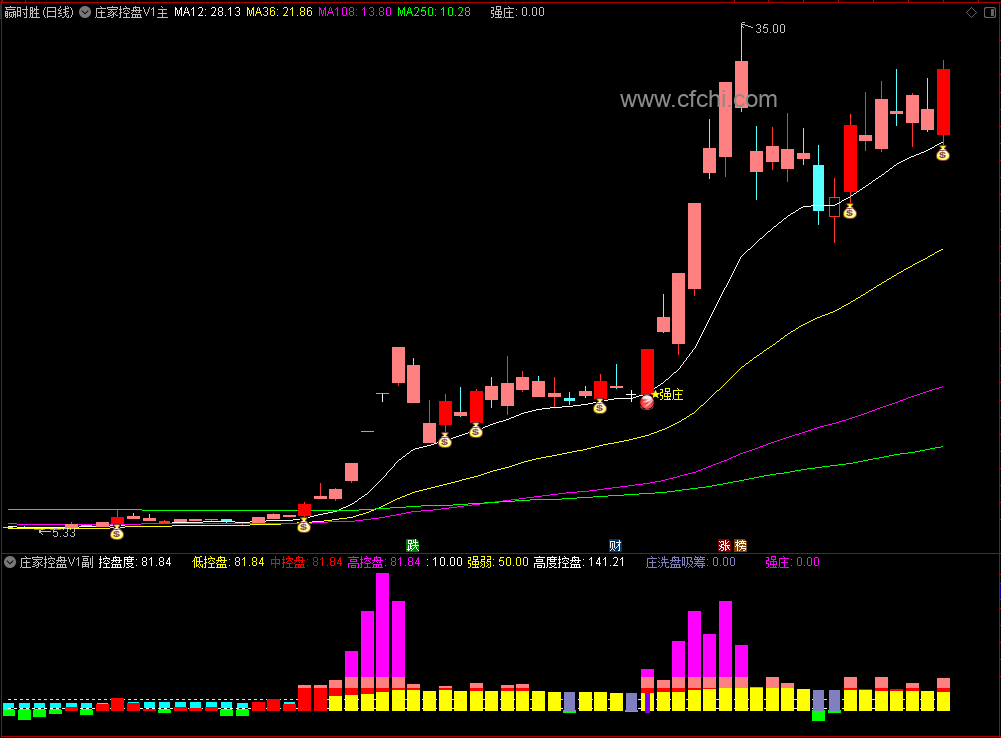Click the 强庄: 0.00 value in main header

coord(518,12)
